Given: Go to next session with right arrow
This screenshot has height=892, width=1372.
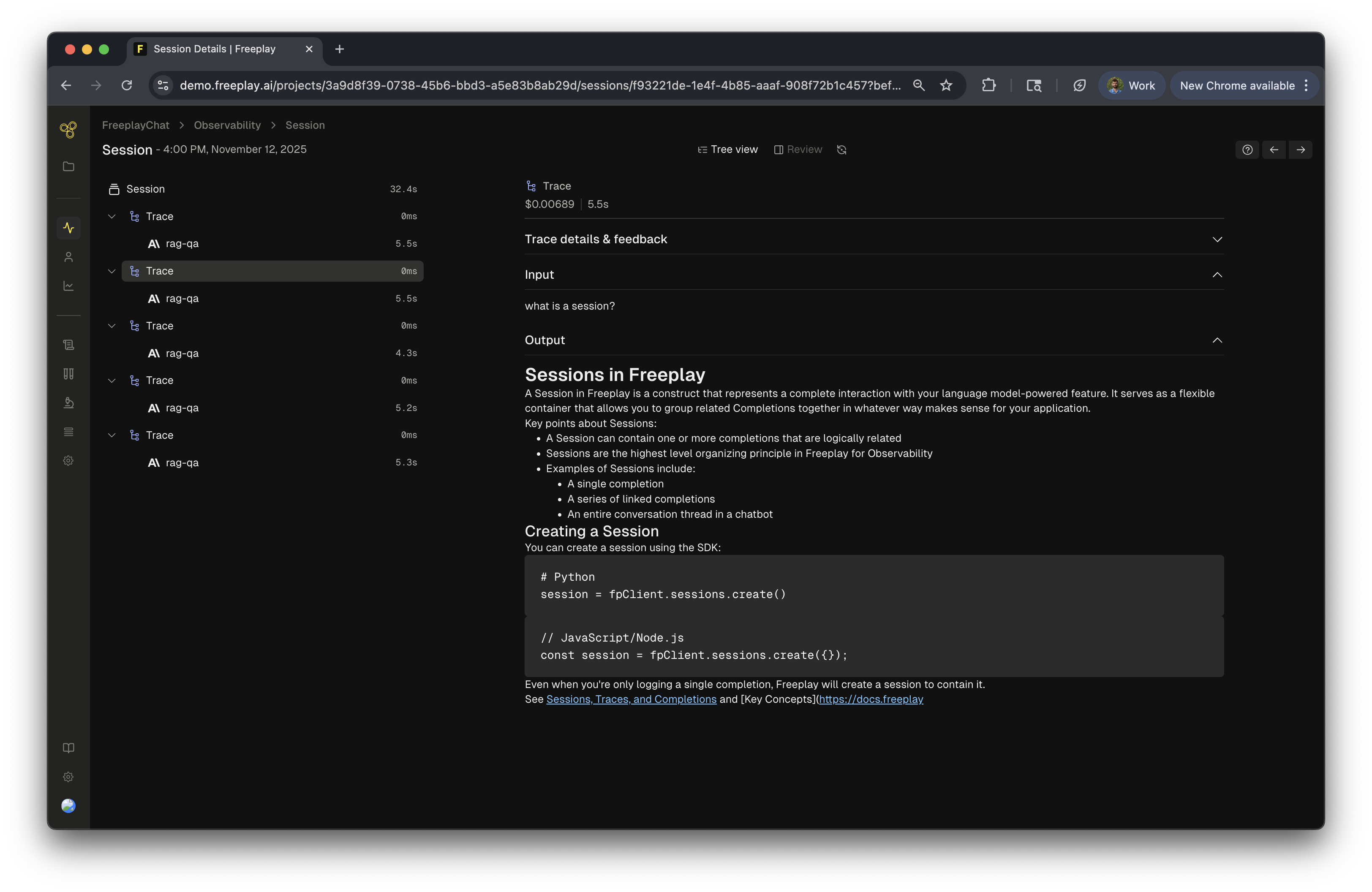Looking at the screenshot, I should [x=1301, y=150].
